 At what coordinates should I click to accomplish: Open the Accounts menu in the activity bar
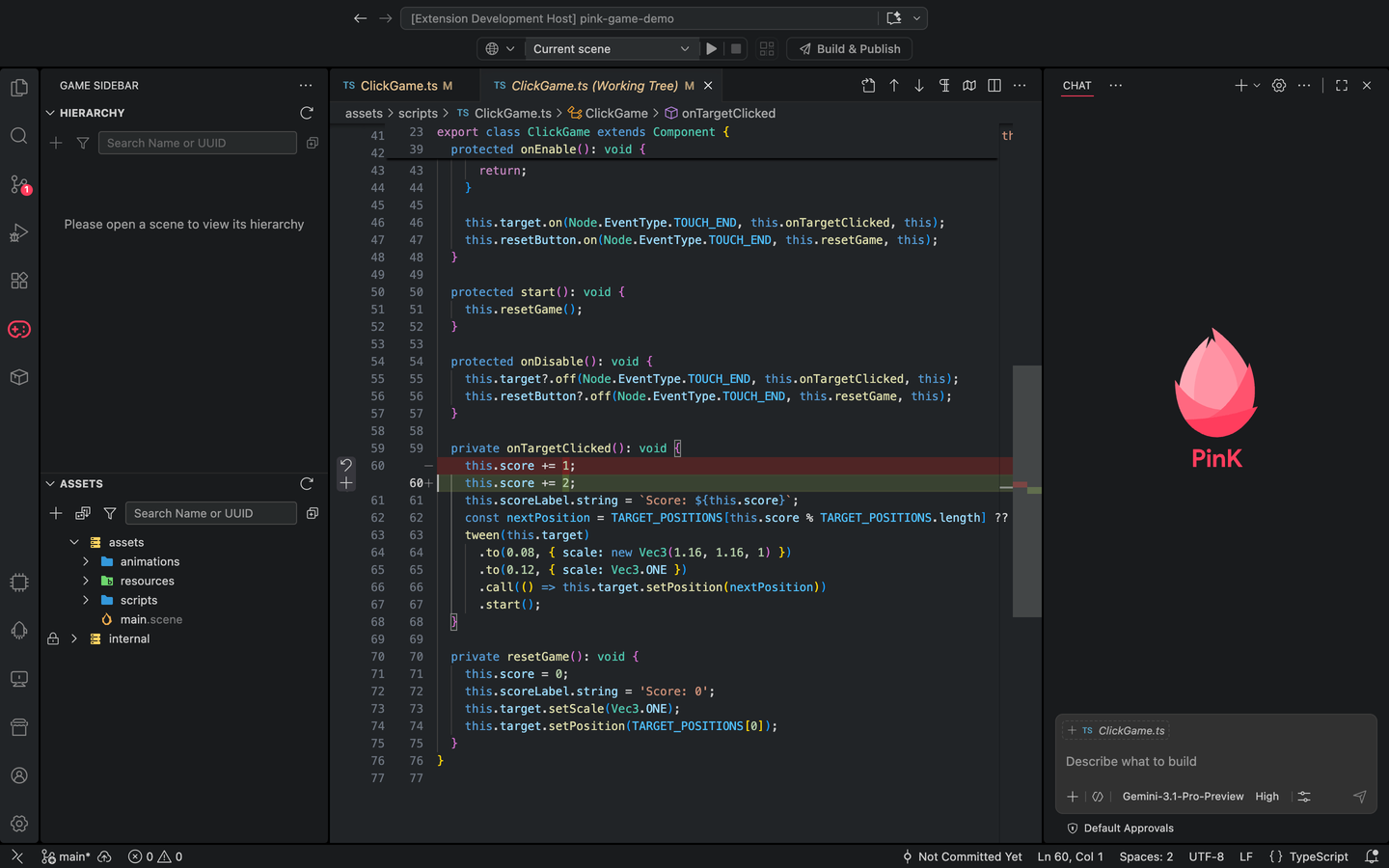click(x=19, y=775)
